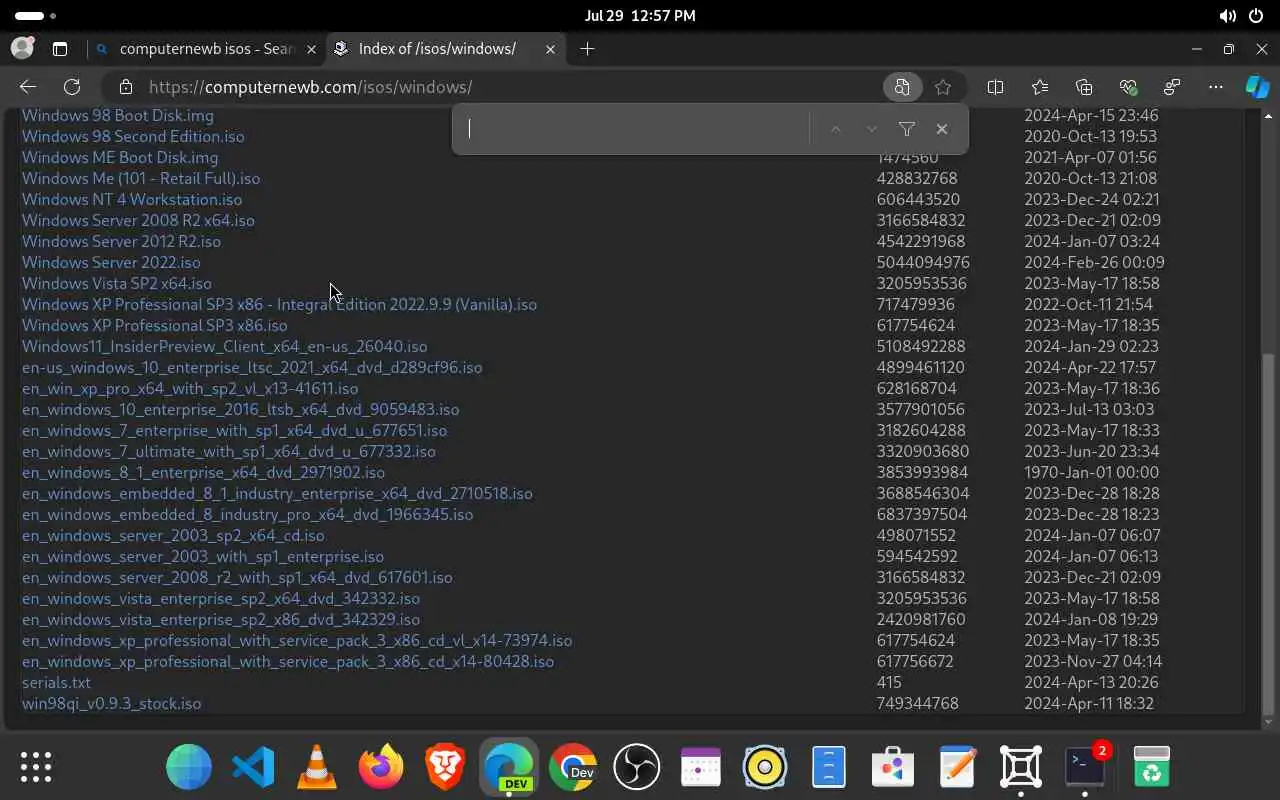Image resolution: width=1280 pixels, height=800 pixels.
Task: Open Windows Vista SP2 x64.iso link
Action: (x=117, y=283)
